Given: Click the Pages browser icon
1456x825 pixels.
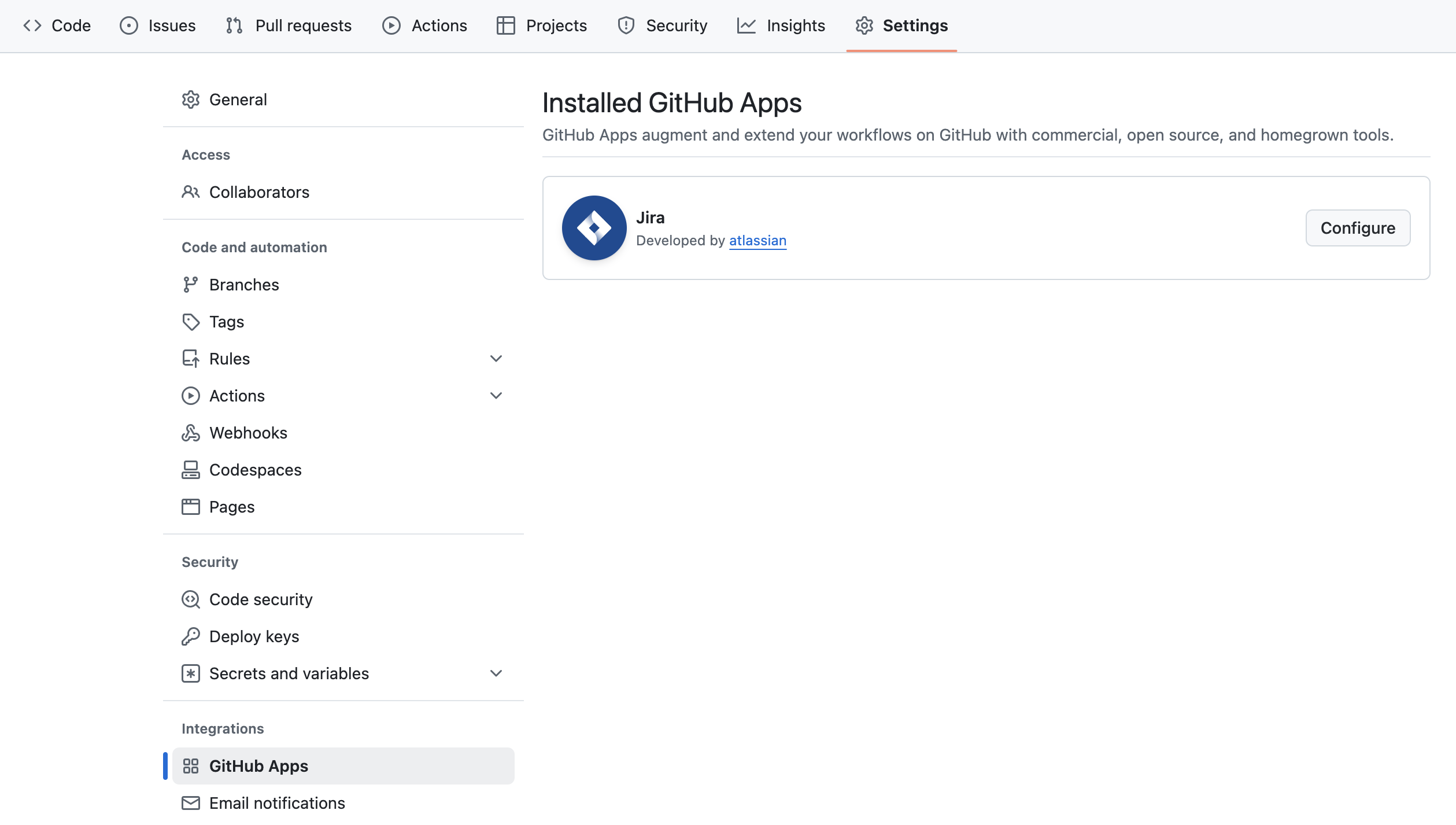Looking at the screenshot, I should (x=190, y=507).
